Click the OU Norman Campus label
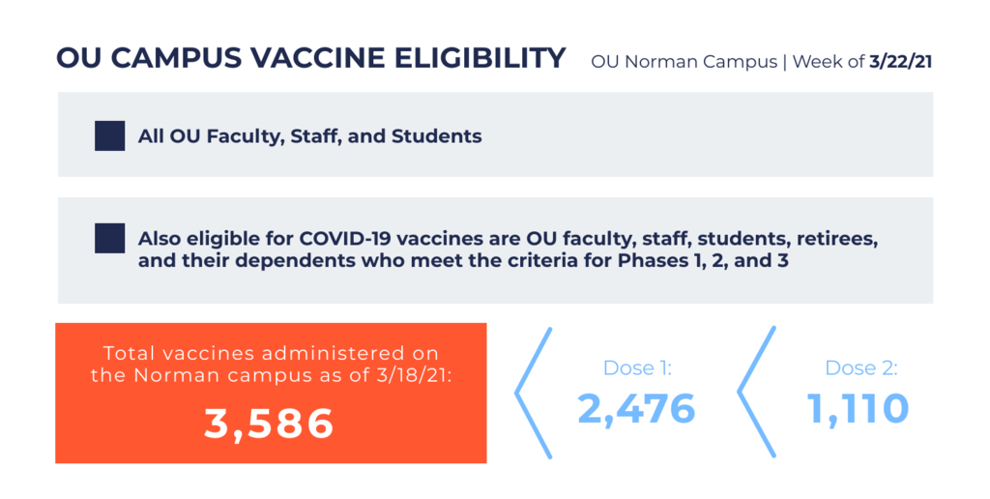This screenshot has height=499, width=990. (684, 62)
